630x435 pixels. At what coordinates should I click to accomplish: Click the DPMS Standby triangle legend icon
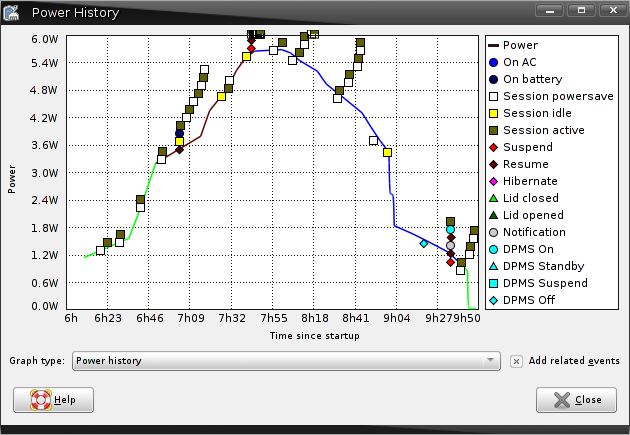(493, 266)
